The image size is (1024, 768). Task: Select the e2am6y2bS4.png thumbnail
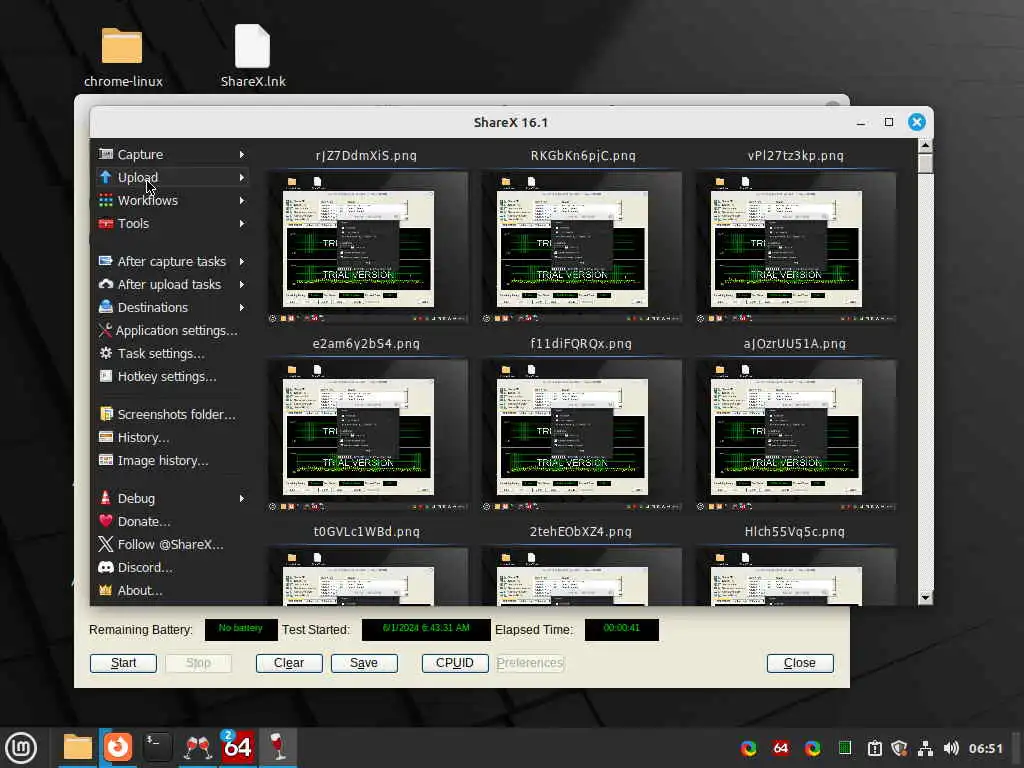(367, 435)
